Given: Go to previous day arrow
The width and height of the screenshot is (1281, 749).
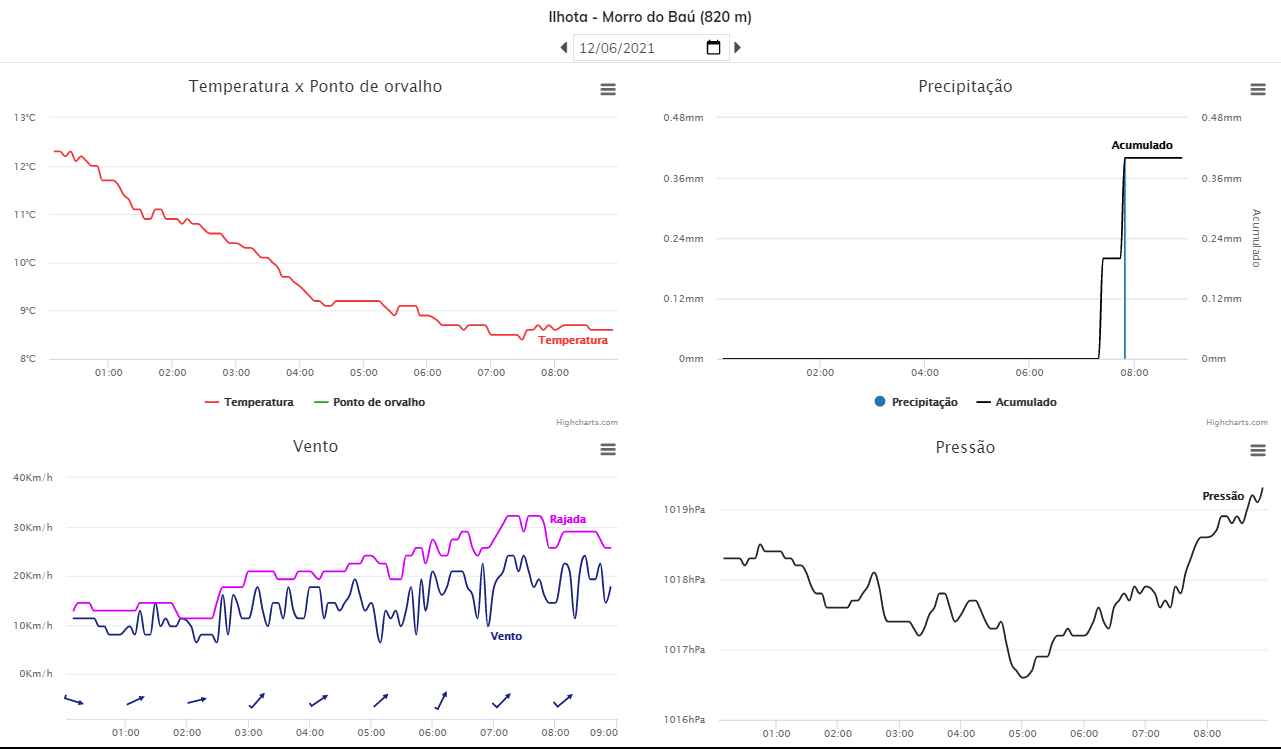Looking at the screenshot, I should [x=564, y=47].
